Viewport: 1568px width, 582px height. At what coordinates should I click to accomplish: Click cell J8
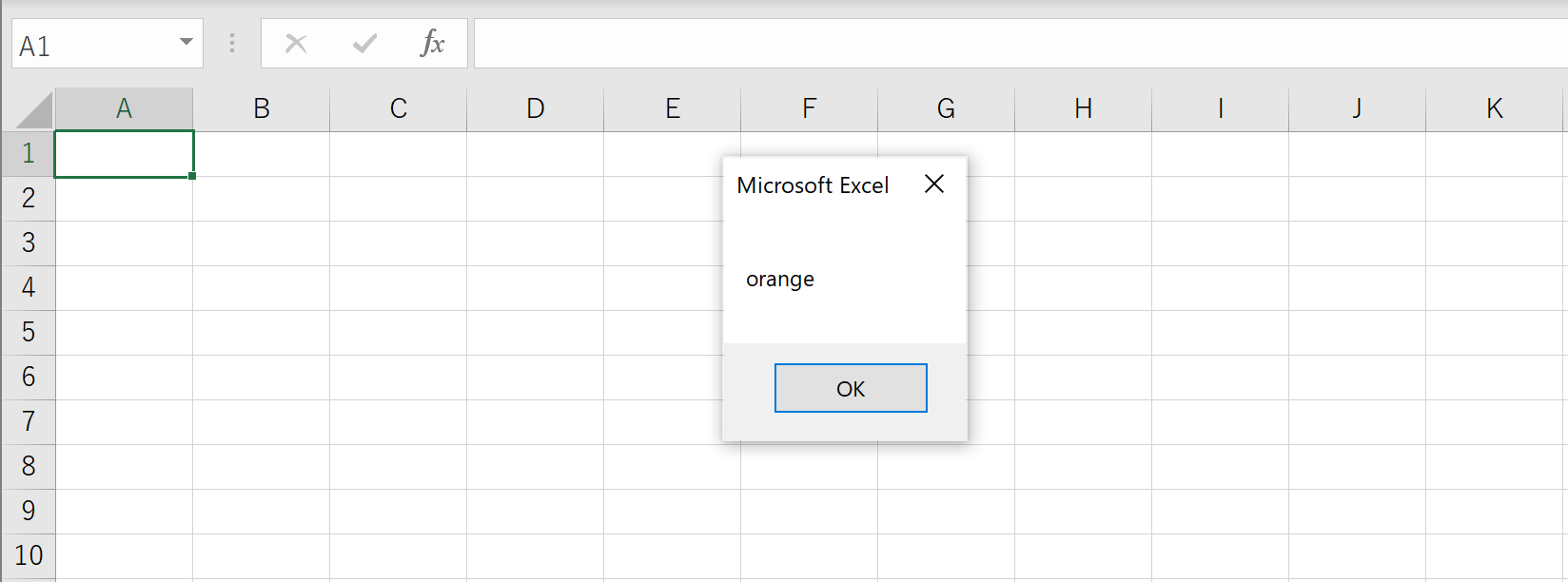pyautogui.click(x=1358, y=467)
